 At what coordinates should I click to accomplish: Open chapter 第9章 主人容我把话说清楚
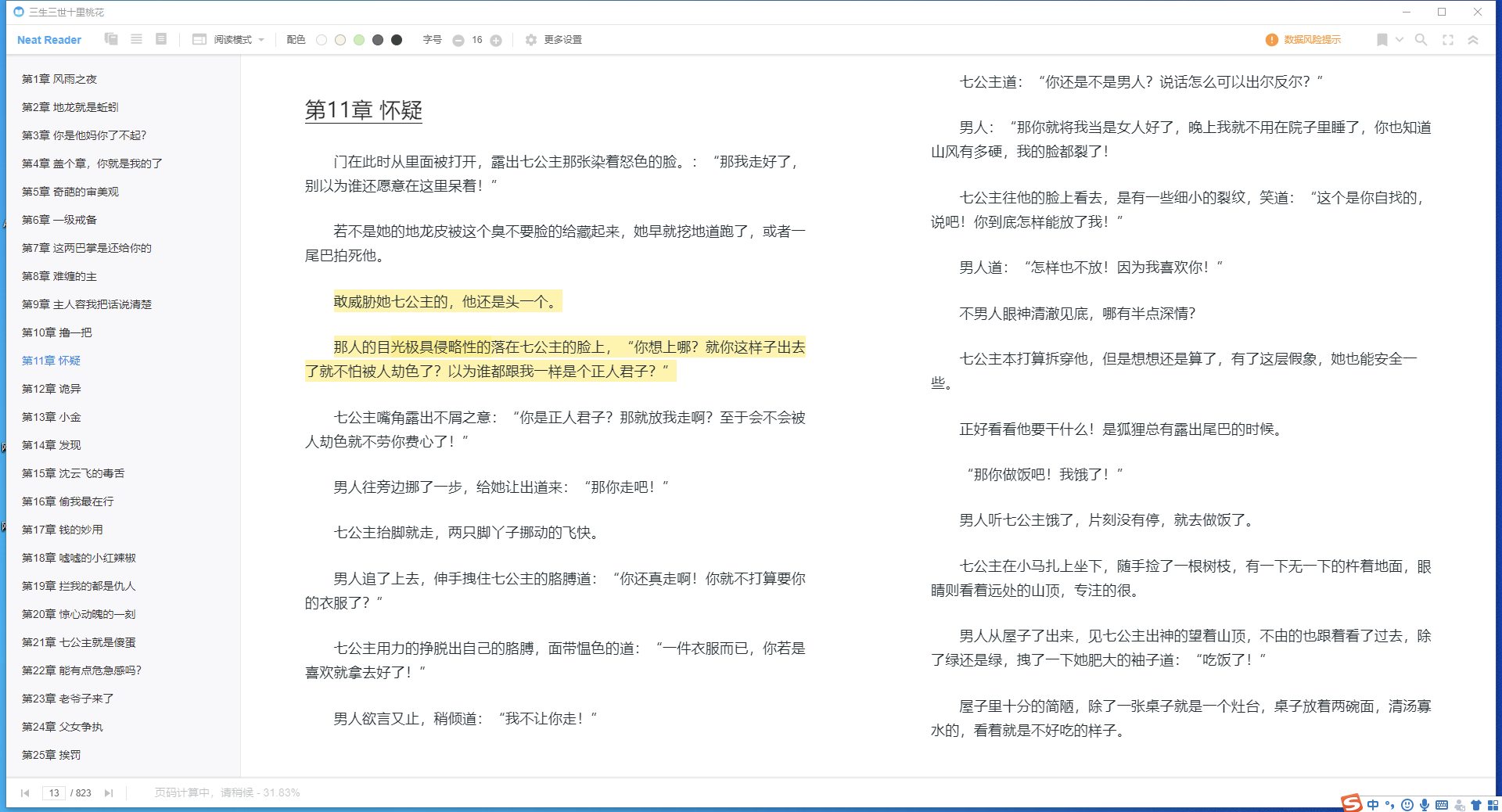click(87, 304)
